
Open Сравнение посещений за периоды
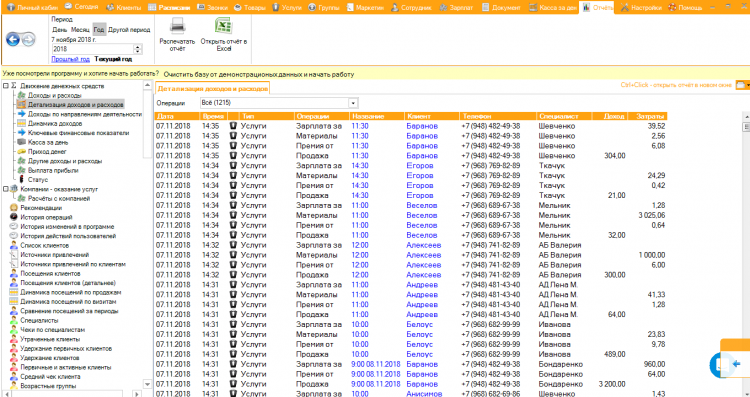[69, 310]
